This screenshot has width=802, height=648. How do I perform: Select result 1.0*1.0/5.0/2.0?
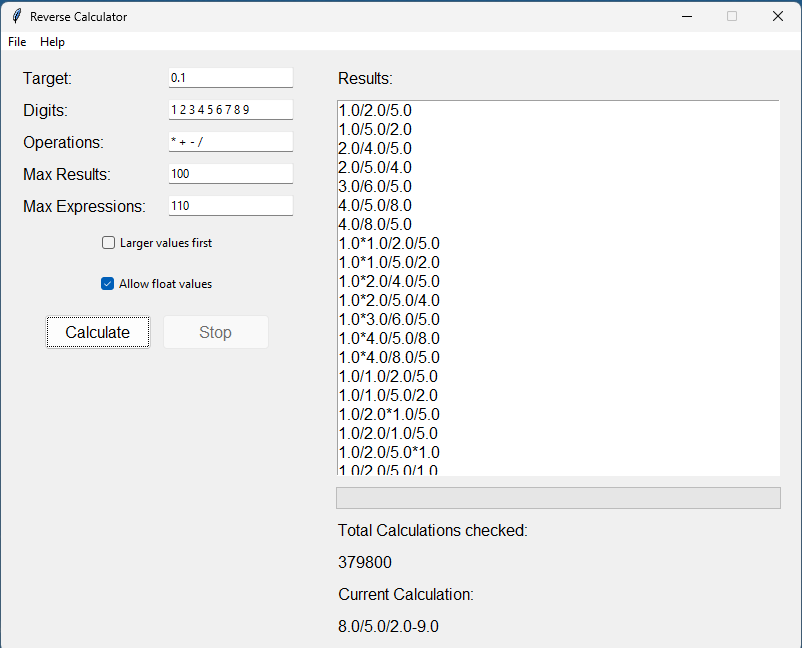pos(389,262)
